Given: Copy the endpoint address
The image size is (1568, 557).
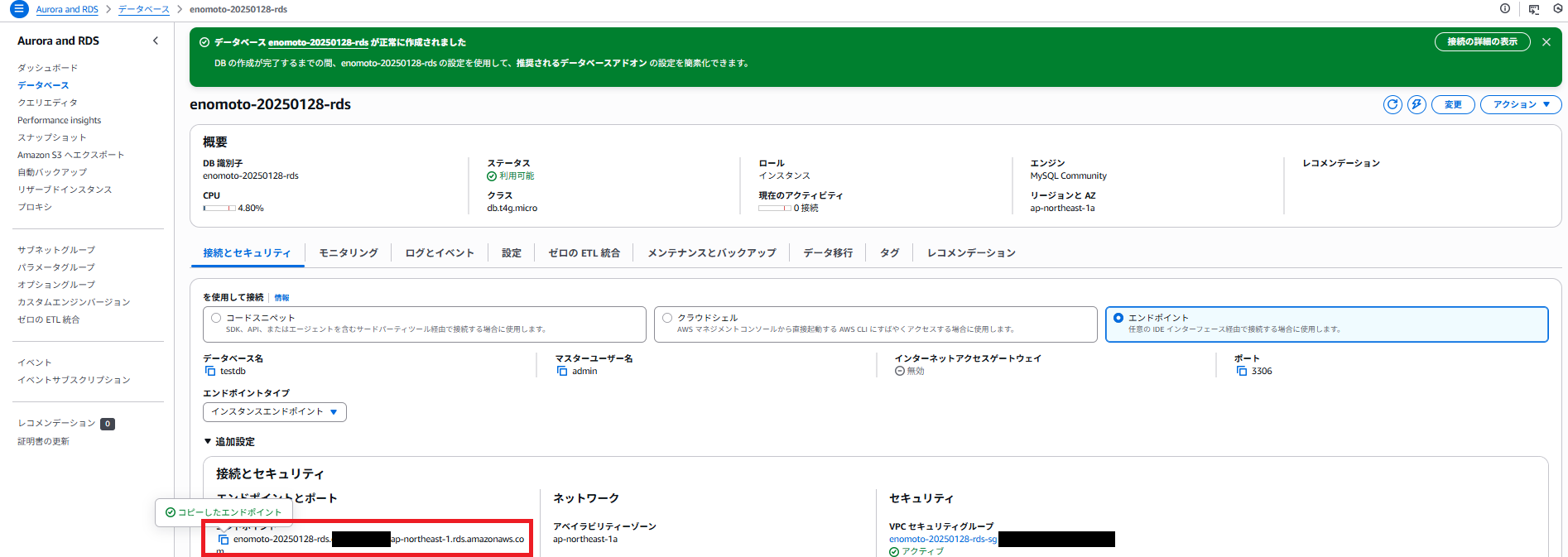Looking at the screenshot, I should (x=224, y=540).
